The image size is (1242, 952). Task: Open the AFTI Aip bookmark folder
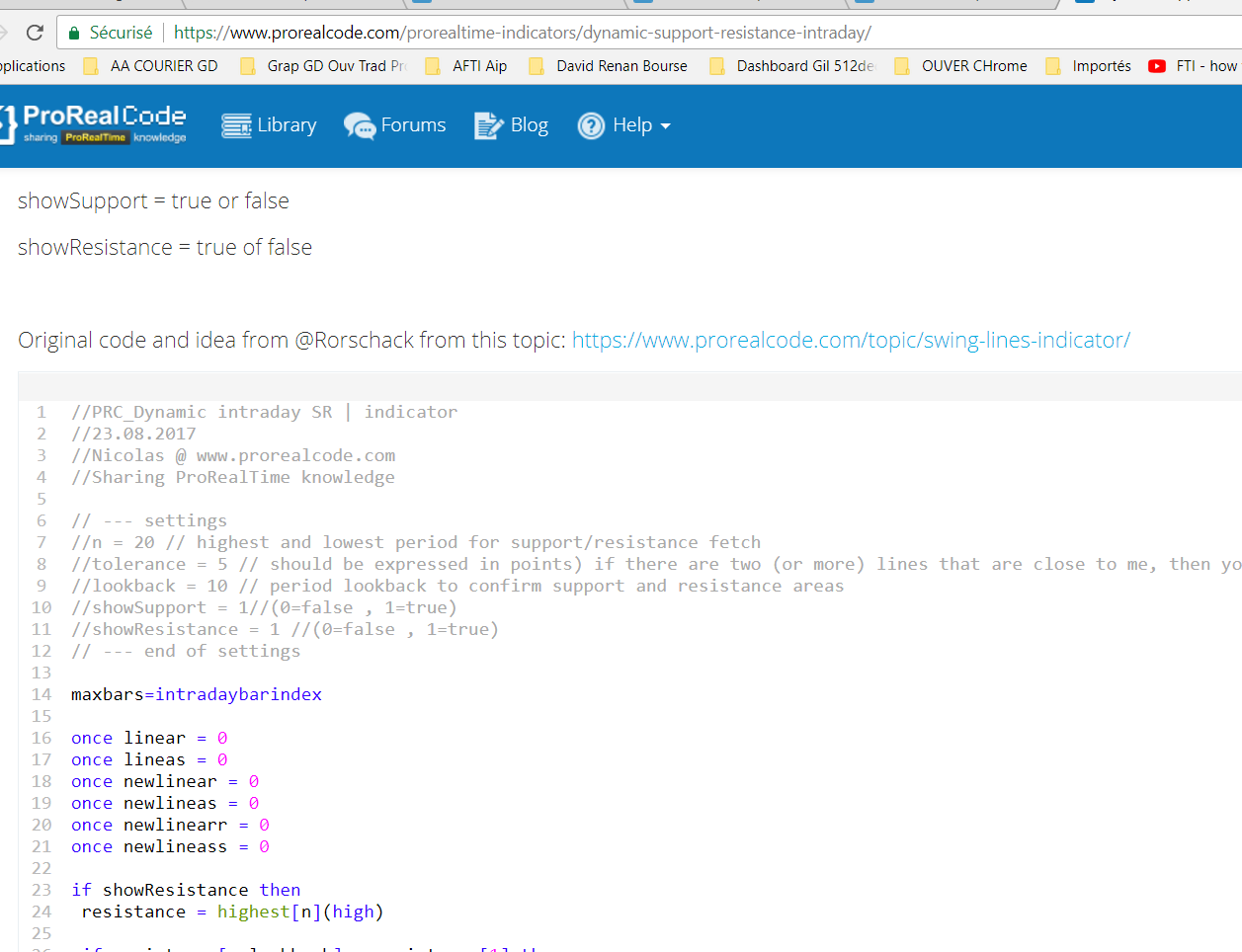click(x=466, y=66)
